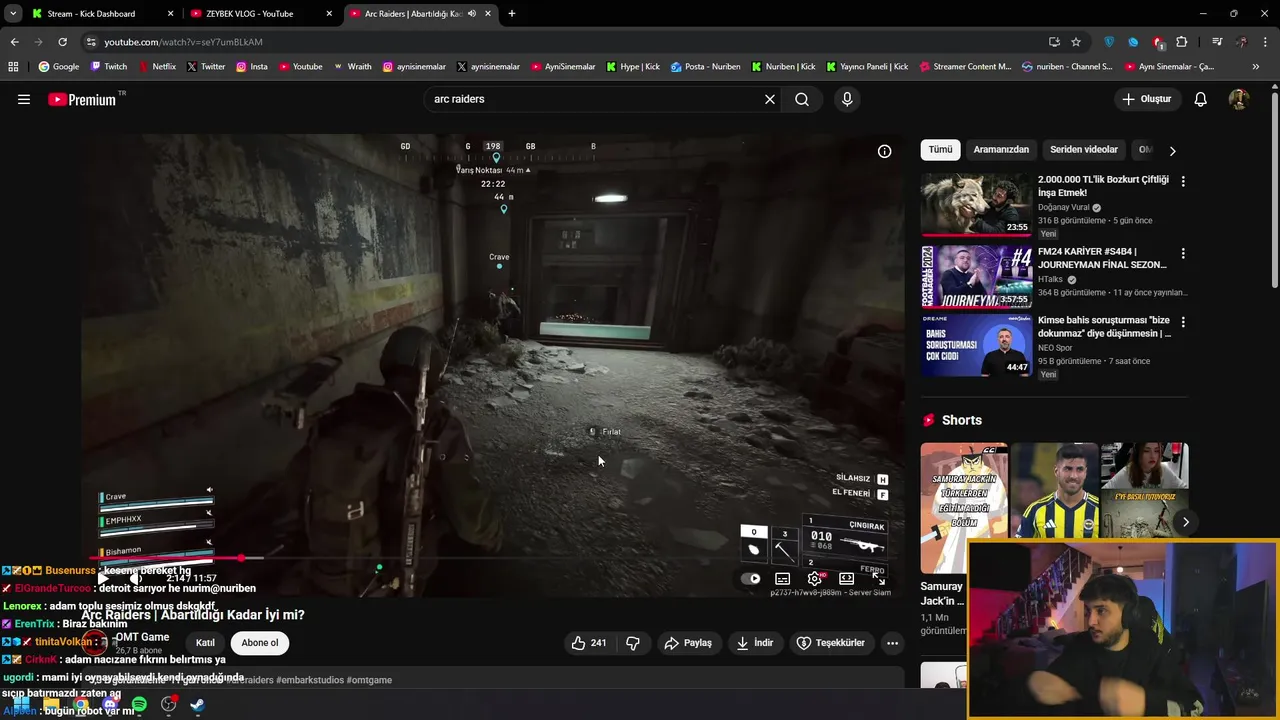The height and width of the screenshot is (720, 1280).
Task: Open FM24 Kariyer Journeyman video thumbnail
Action: click(x=976, y=275)
